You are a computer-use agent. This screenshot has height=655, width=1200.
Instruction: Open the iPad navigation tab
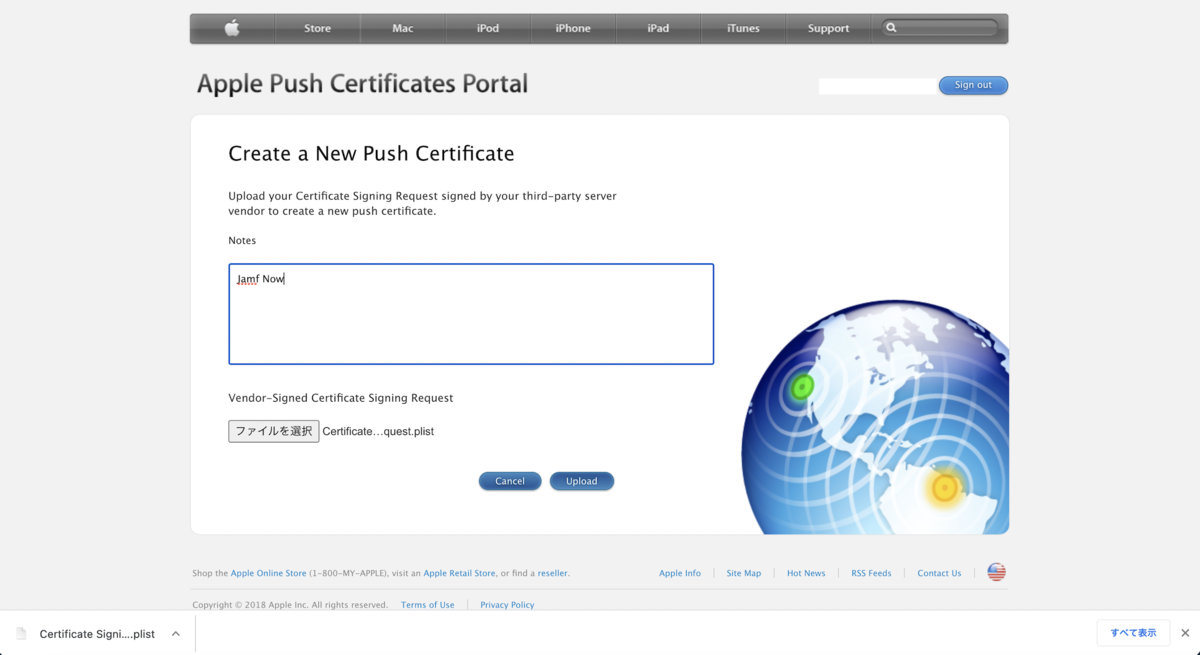(658, 28)
